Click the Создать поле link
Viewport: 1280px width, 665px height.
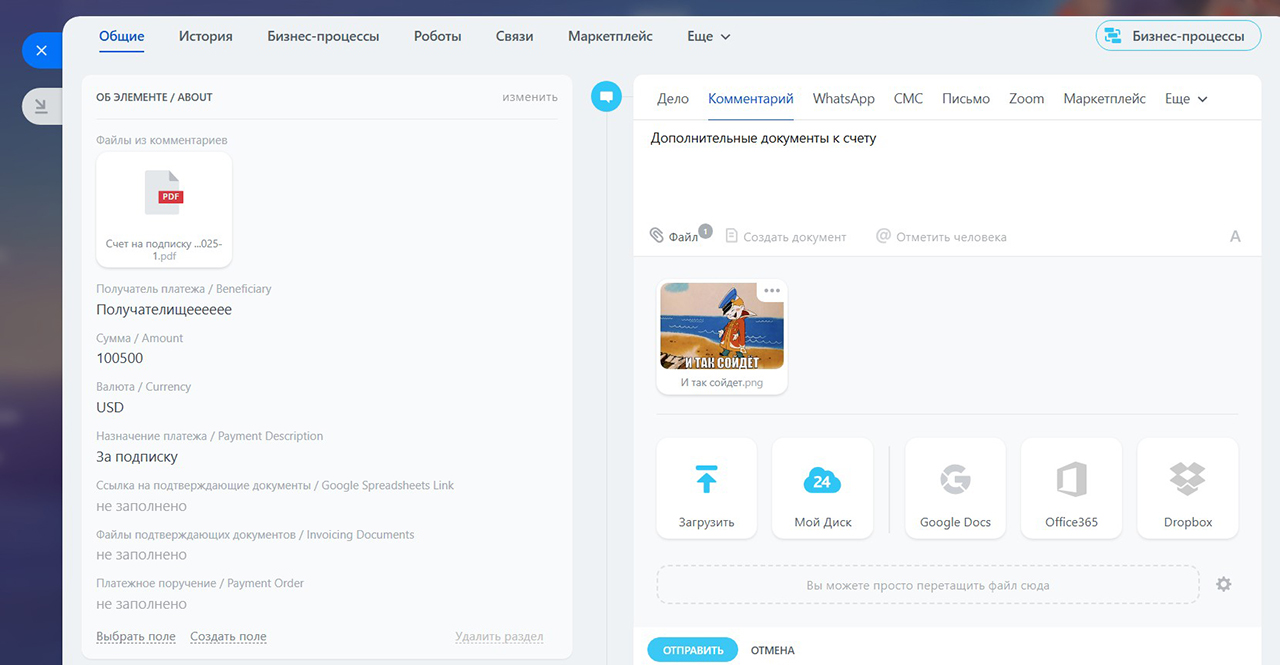(x=228, y=637)
